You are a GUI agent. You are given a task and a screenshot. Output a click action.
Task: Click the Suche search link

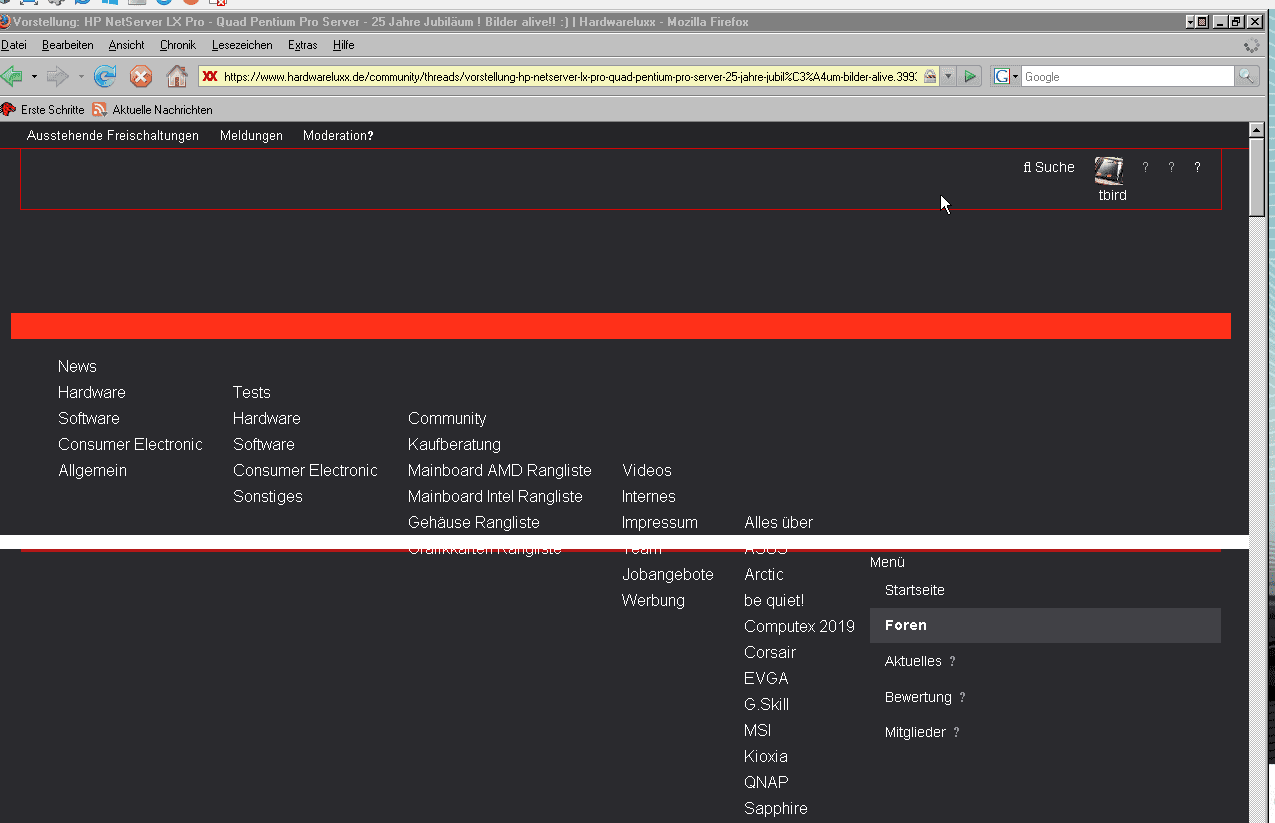(1049, 167)
